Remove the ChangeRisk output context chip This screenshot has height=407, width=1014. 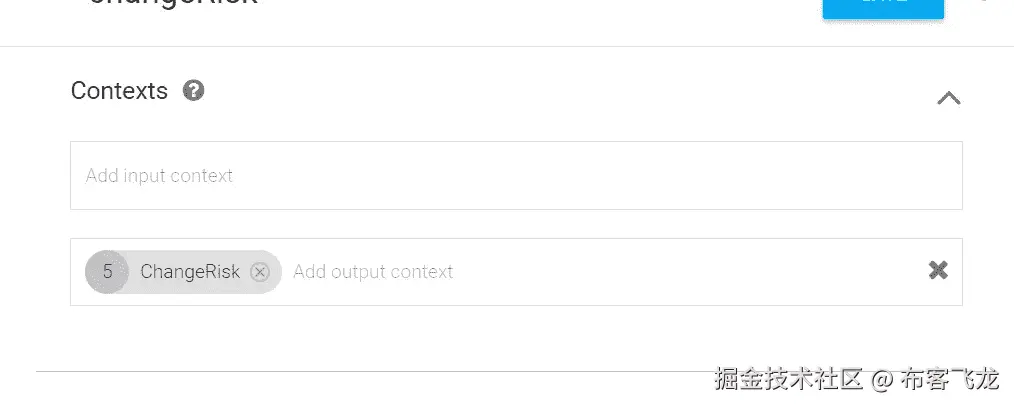(260, 272)
